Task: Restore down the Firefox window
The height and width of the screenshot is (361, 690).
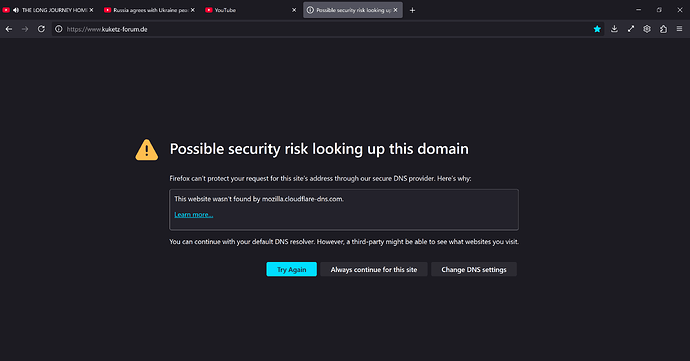Action: [659, 10]
